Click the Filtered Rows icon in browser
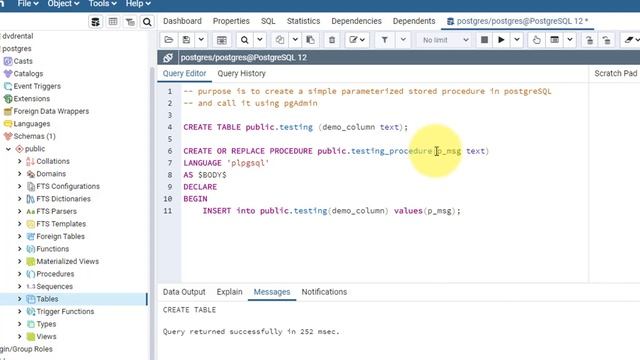Viewport: 640px width, 360px height. click(x=130, y=22)
